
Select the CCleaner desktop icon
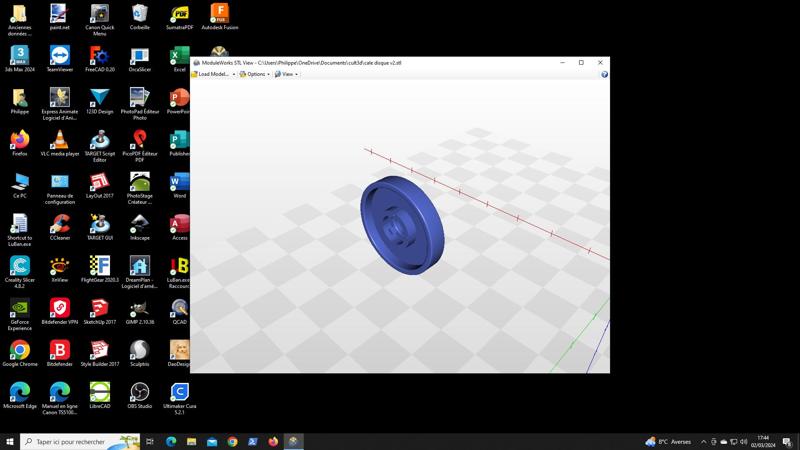pos(60,227)
